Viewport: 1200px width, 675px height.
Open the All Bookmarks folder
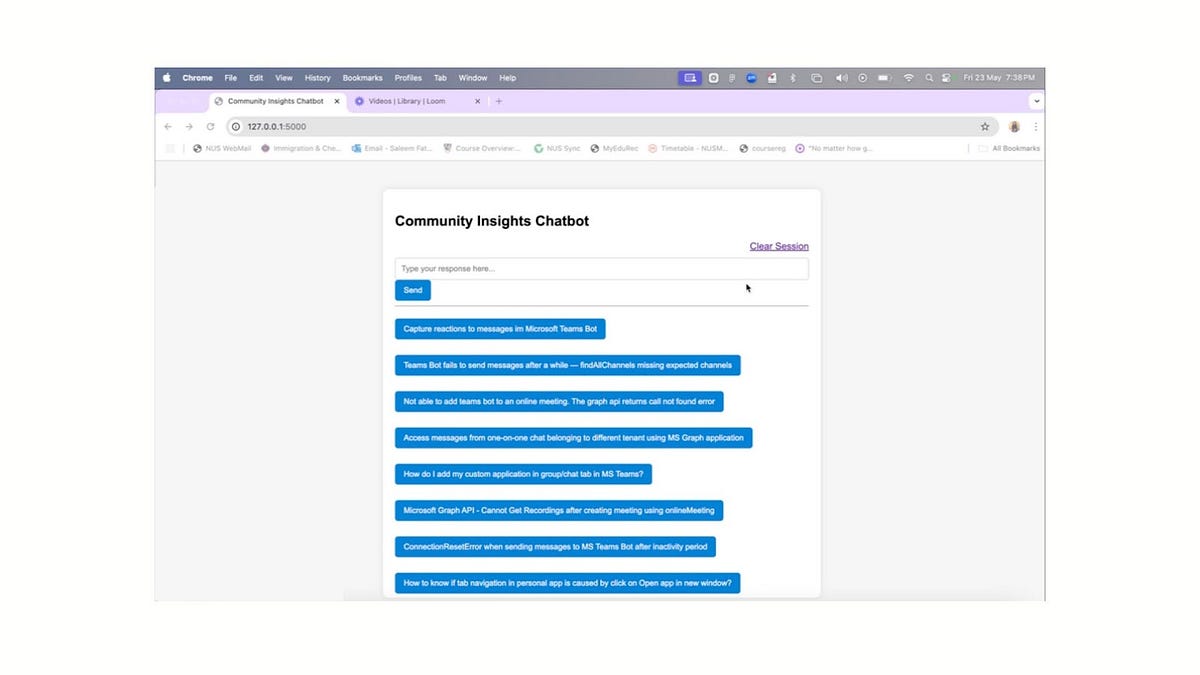(1009, 148)
